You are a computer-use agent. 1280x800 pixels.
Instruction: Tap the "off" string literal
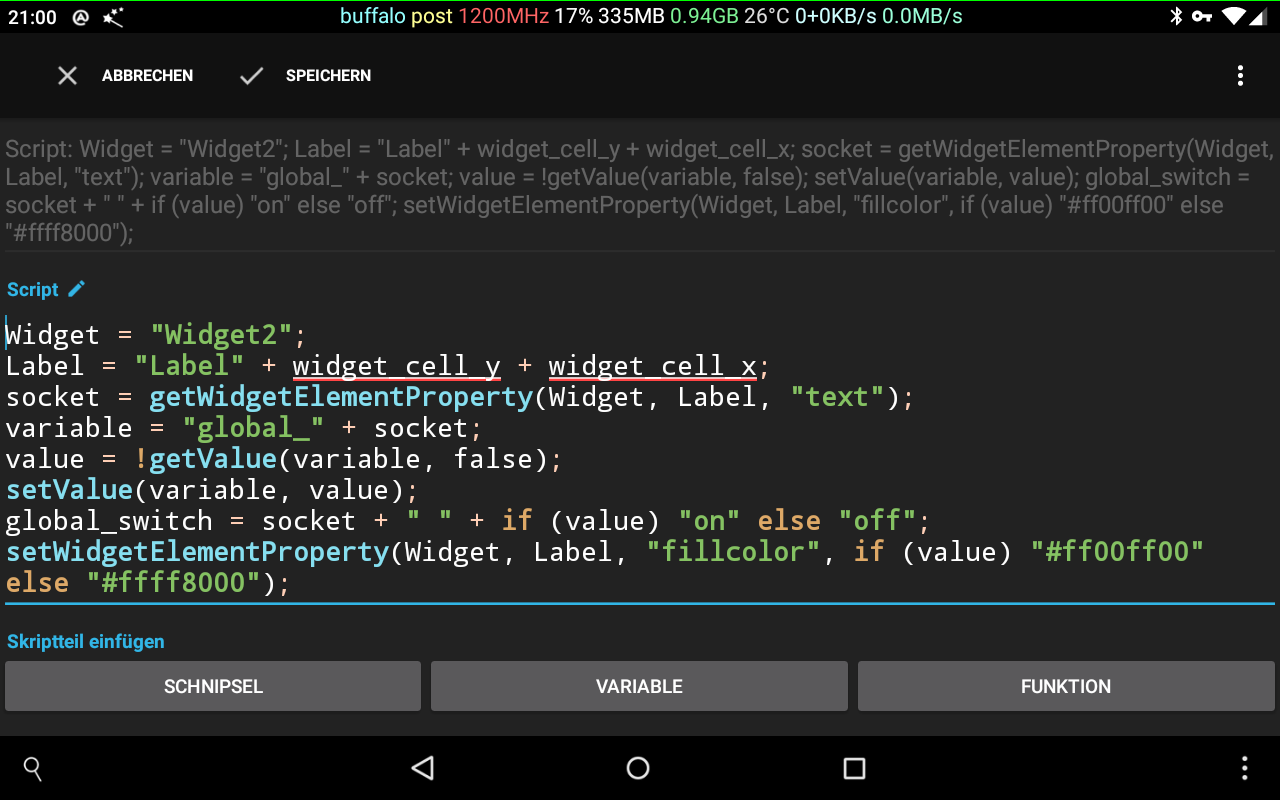[877, 521]
